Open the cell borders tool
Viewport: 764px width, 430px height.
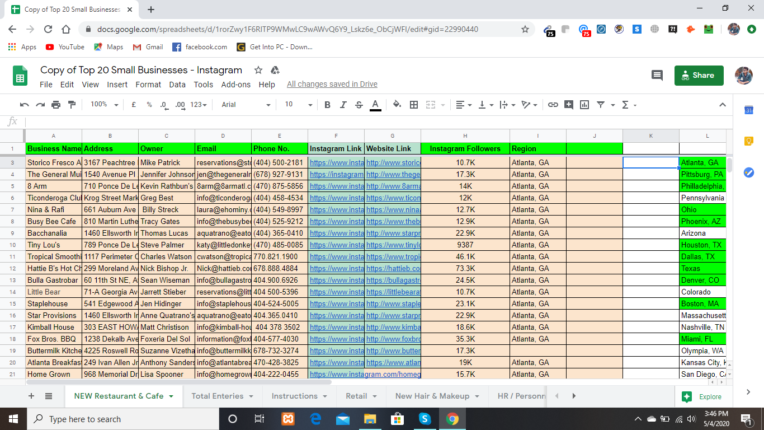coord(414,105)
